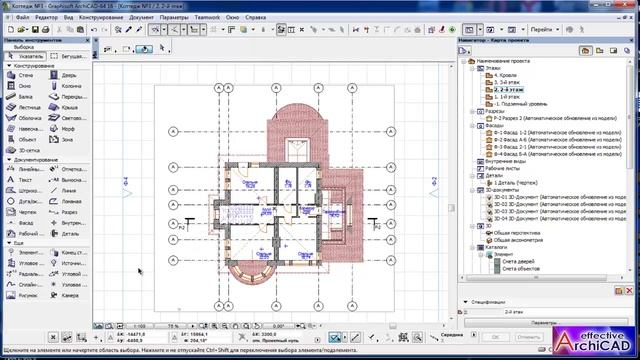Click the delete (red X) icon in Navigator
Screen dimensions: 640x360
coord(629,291)
